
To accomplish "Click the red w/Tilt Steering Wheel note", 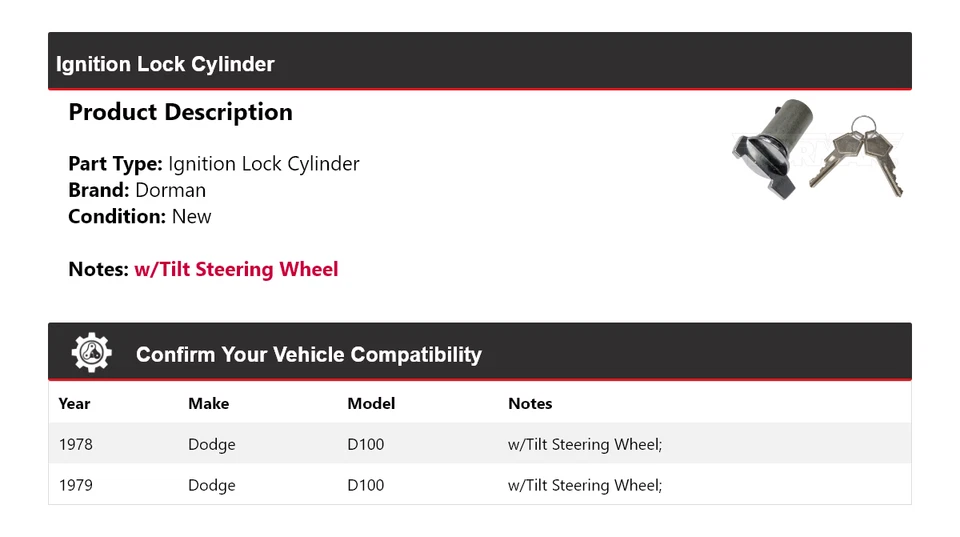I will (236, 269).
